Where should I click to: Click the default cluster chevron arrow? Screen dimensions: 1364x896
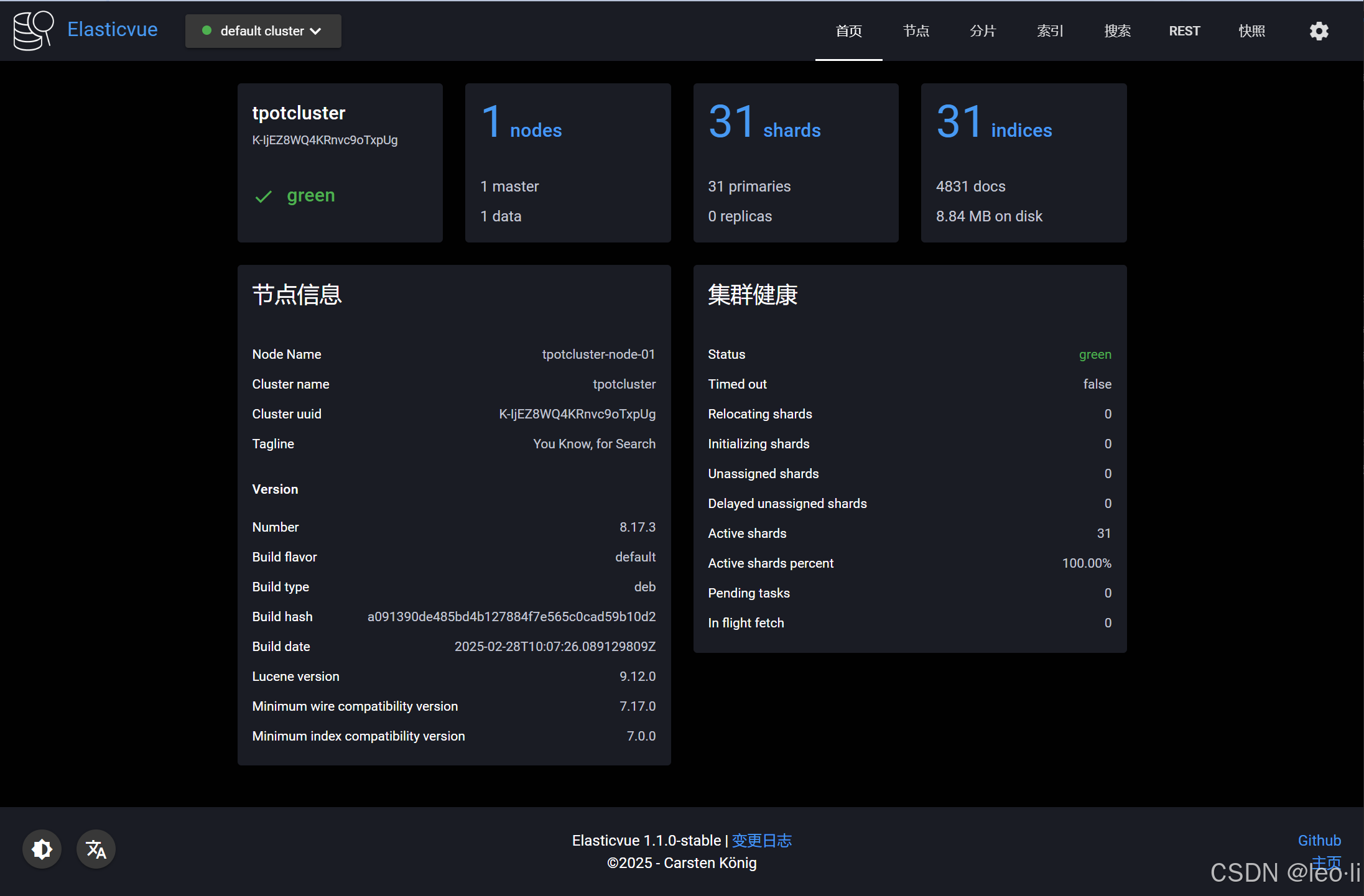click(316, 31)
